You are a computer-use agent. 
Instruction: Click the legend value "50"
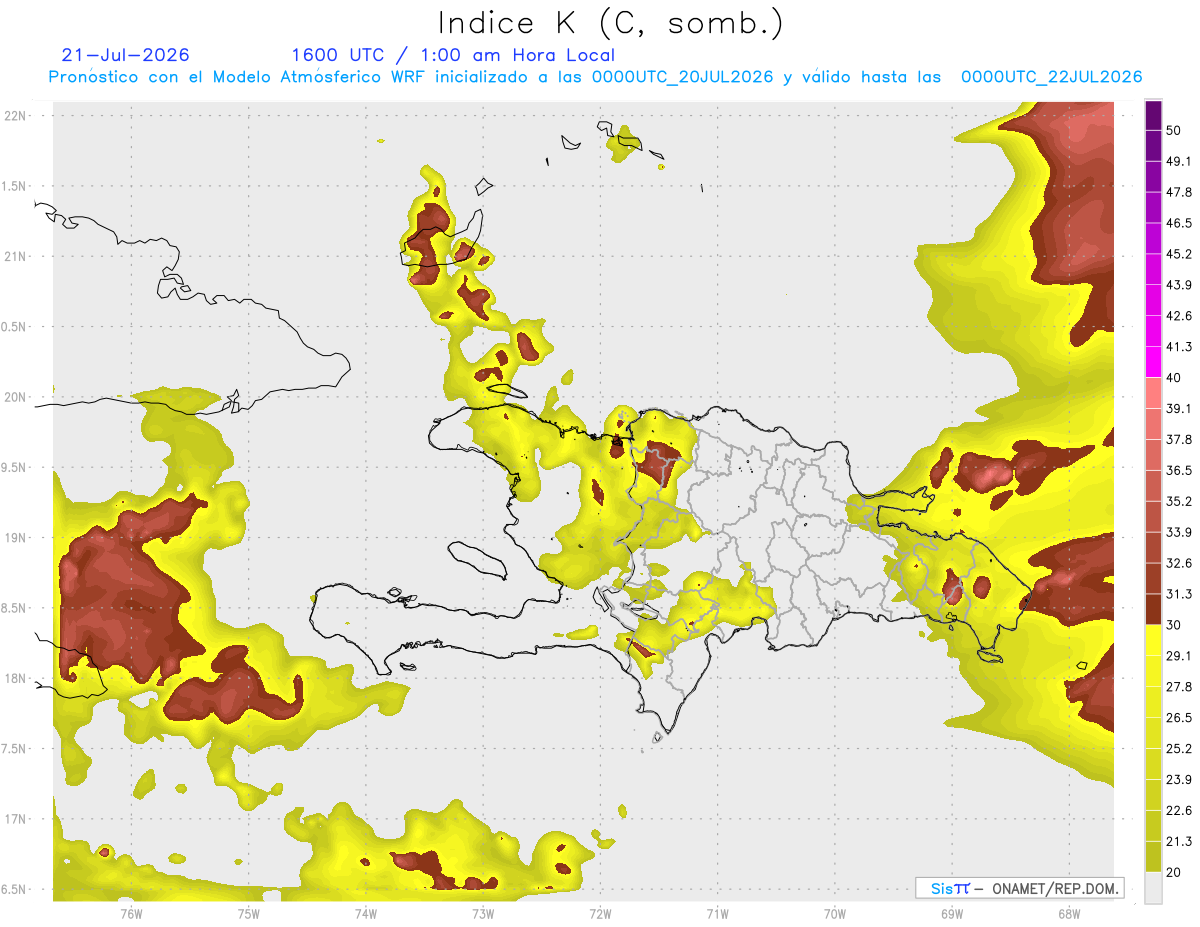[x=1174, y=130]
